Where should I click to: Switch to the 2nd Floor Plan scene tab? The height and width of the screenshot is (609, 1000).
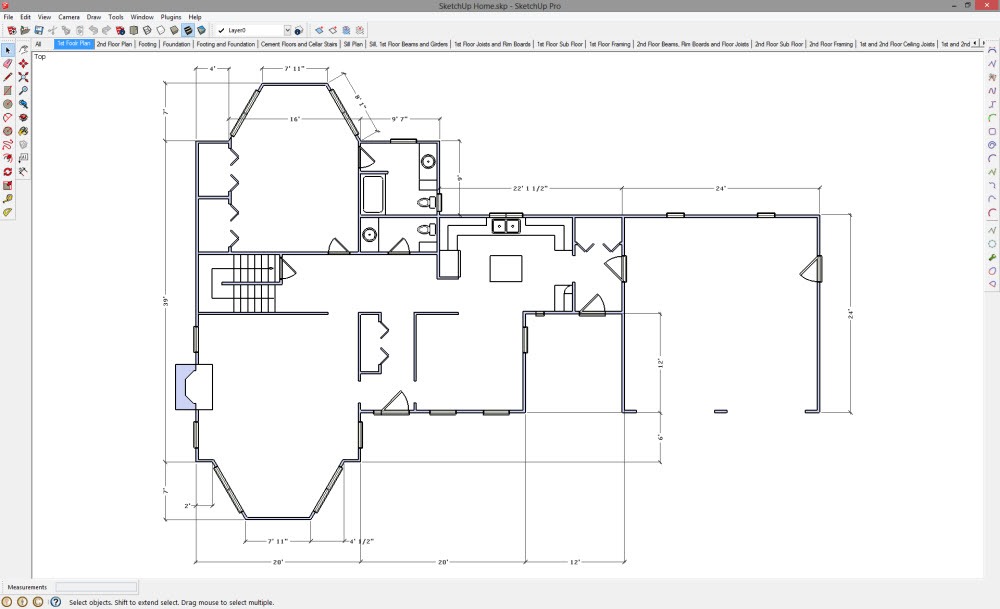[114, 44]
